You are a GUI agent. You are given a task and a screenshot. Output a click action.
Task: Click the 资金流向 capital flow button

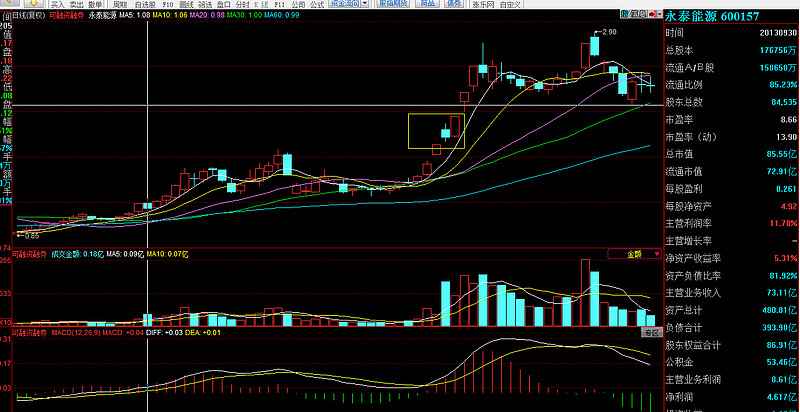tap(343, 4)
